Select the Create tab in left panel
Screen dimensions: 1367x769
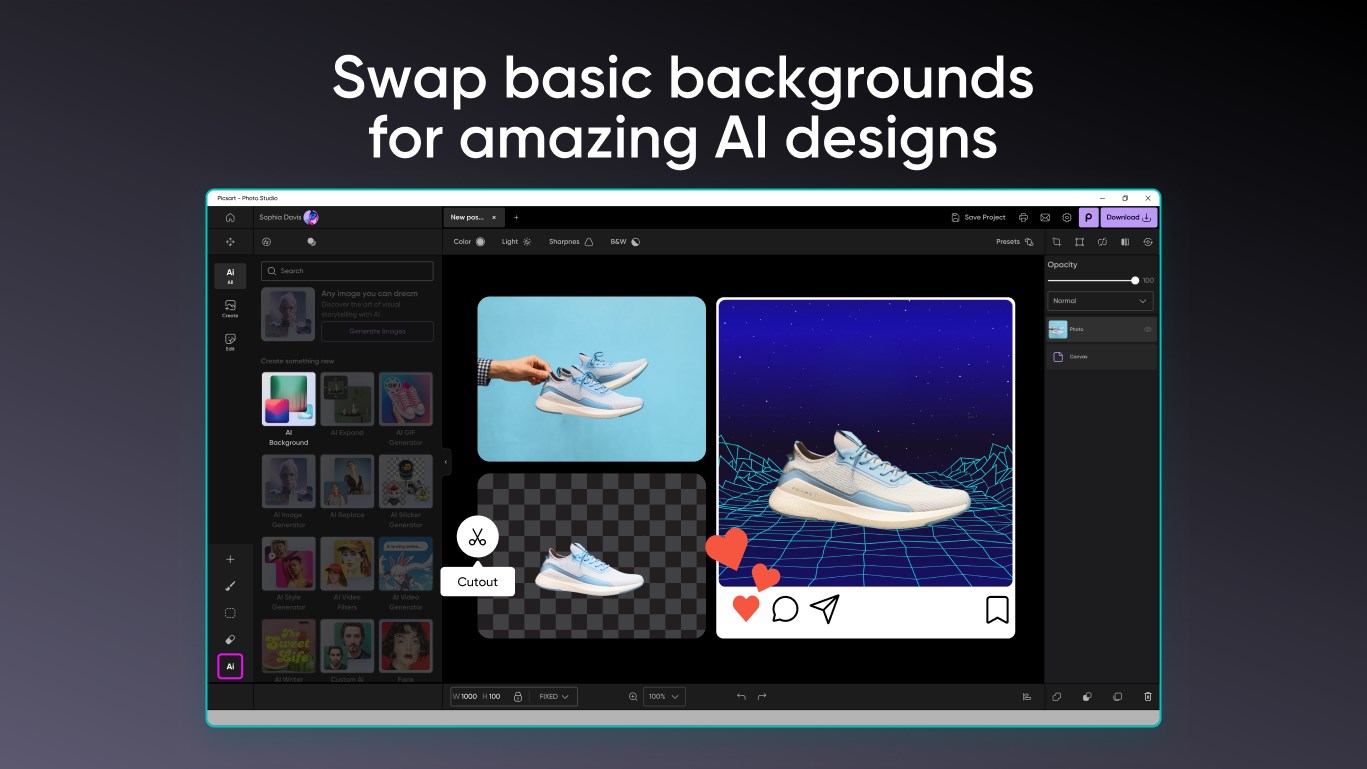pyautogui.click(x=230, y=310)
